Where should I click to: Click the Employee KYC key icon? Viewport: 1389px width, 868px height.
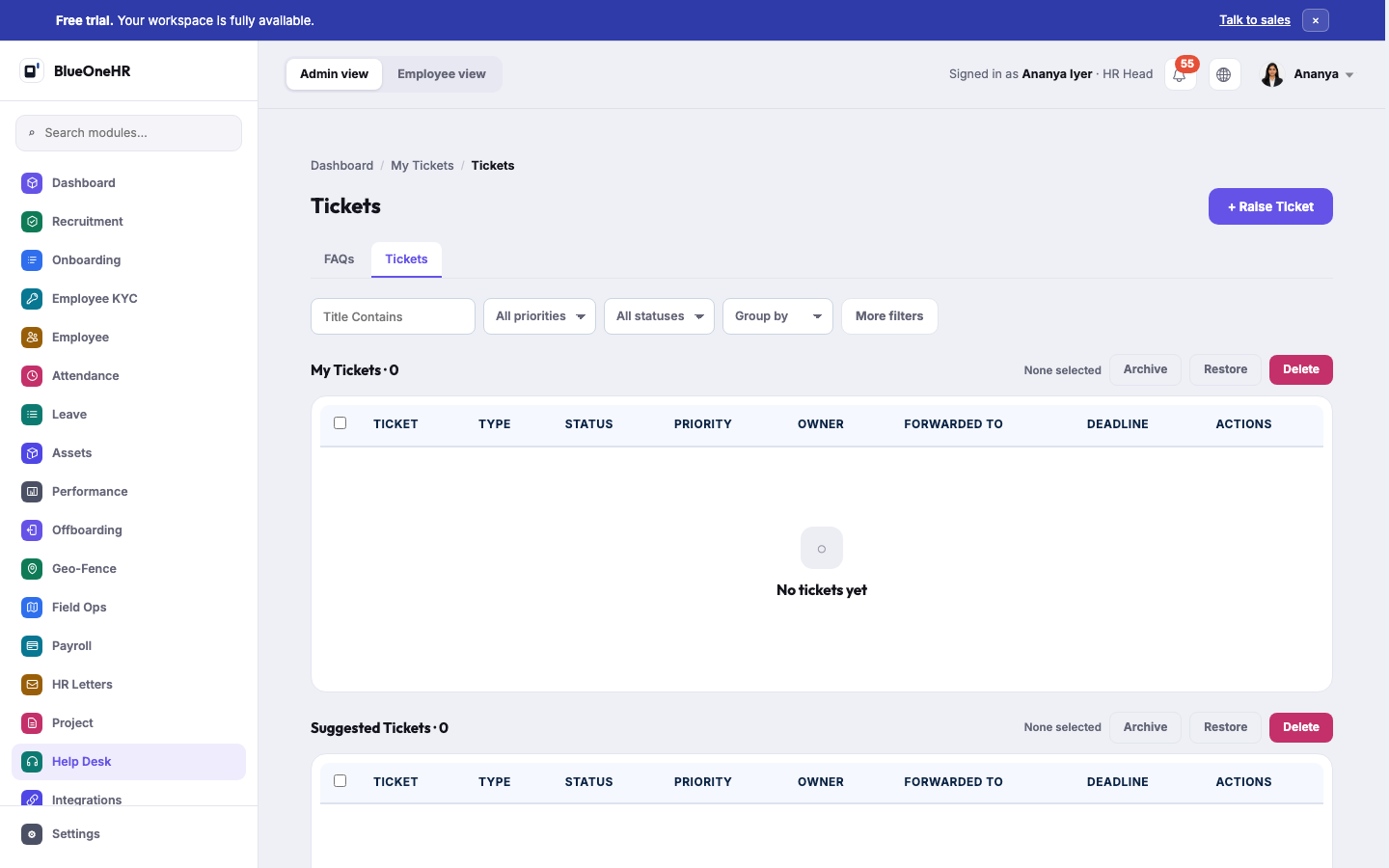(x=32, y=298)
